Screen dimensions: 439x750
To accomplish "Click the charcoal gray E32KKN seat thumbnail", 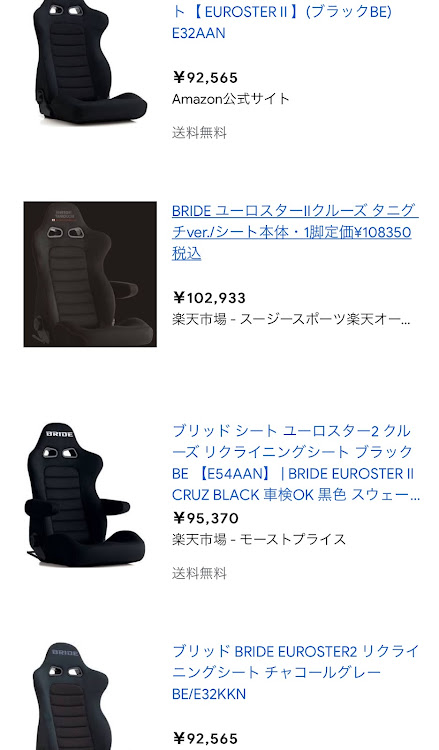I will point(72,696).
